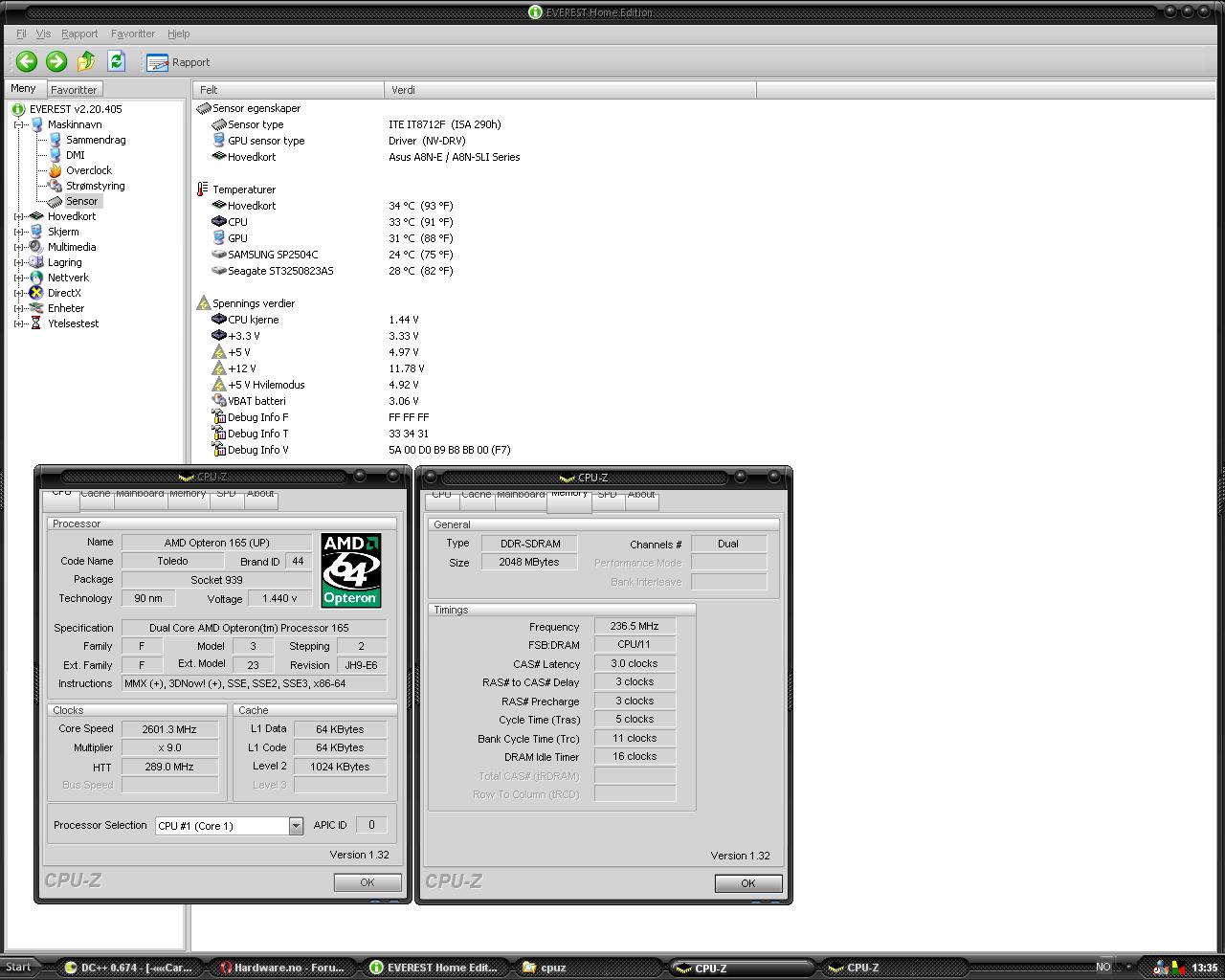The width and height of the screenshot is (1225, 980).
Task: Expand the Multimedia tree node
Action: [18, 247]
